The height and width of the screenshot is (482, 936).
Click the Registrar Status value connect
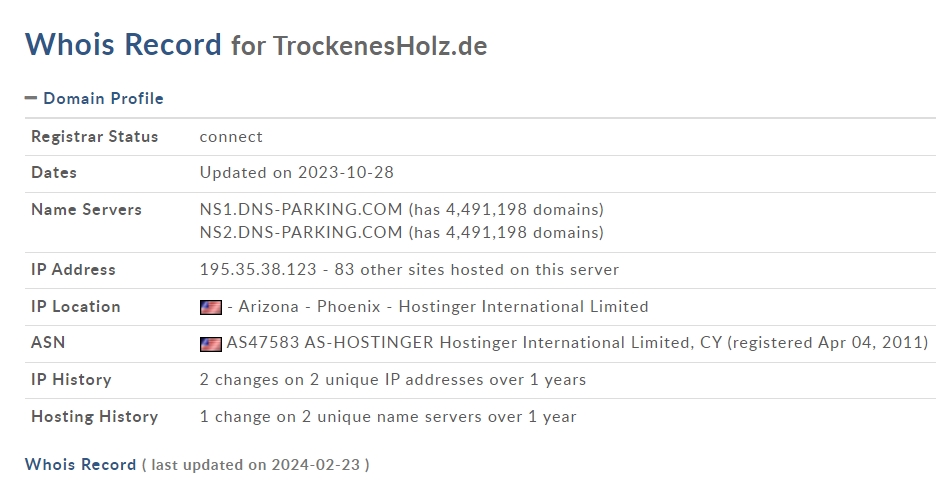[231, 137]
